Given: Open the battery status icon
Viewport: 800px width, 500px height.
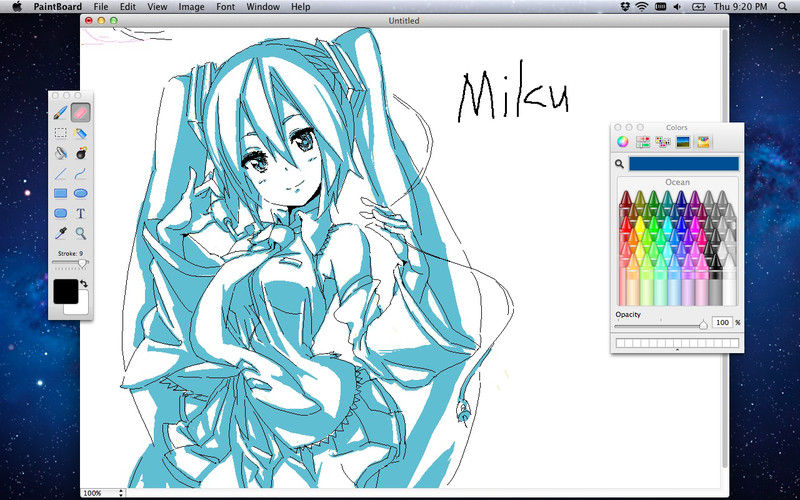Looking at the screenshot, I should click(x=698, y=7).
